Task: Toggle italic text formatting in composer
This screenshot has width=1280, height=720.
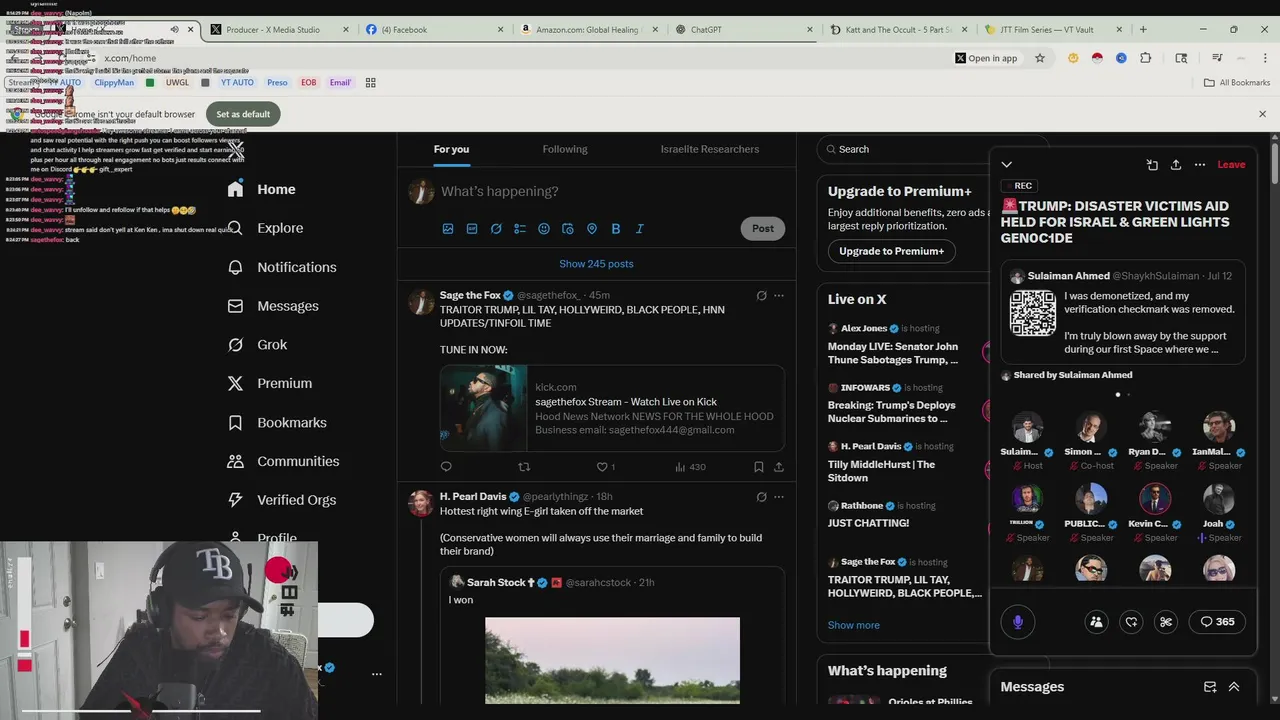Action: (640, 229)
